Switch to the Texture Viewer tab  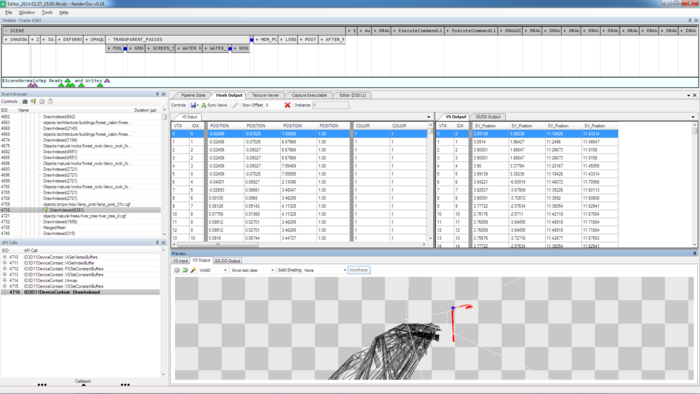click(x=265, y=95)
